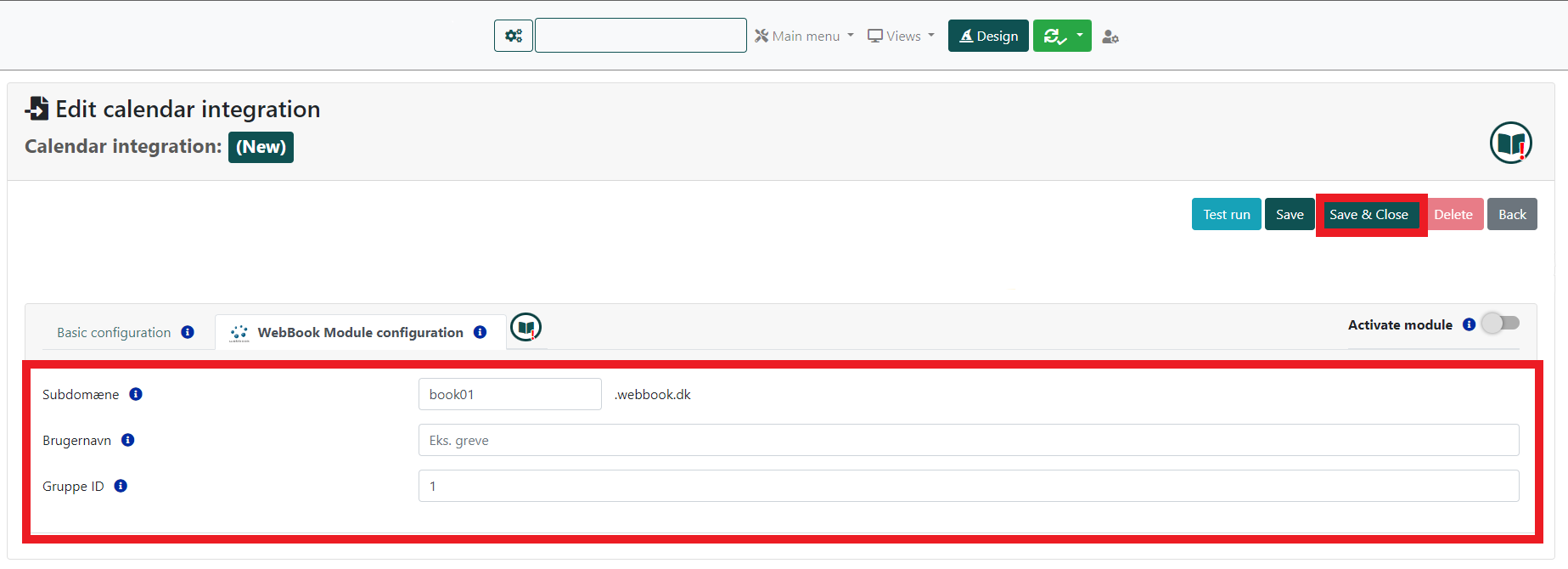Viewport: 1568px width, 569px height.
Task: Open the Main menu dropdown
Action: point(804,36)
